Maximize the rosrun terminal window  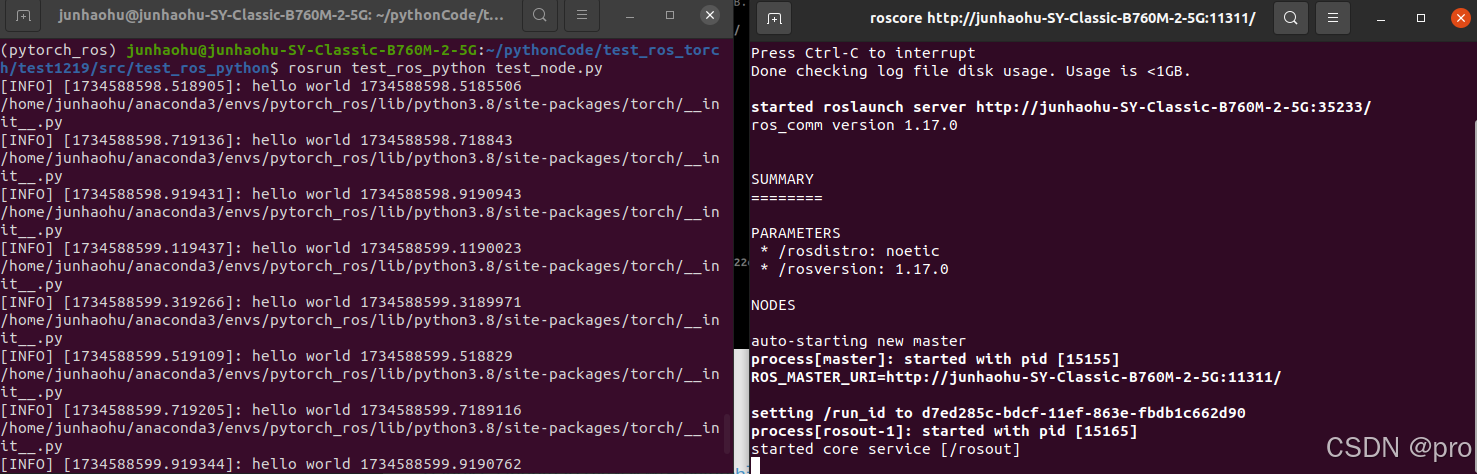click(x=670, y=16)
